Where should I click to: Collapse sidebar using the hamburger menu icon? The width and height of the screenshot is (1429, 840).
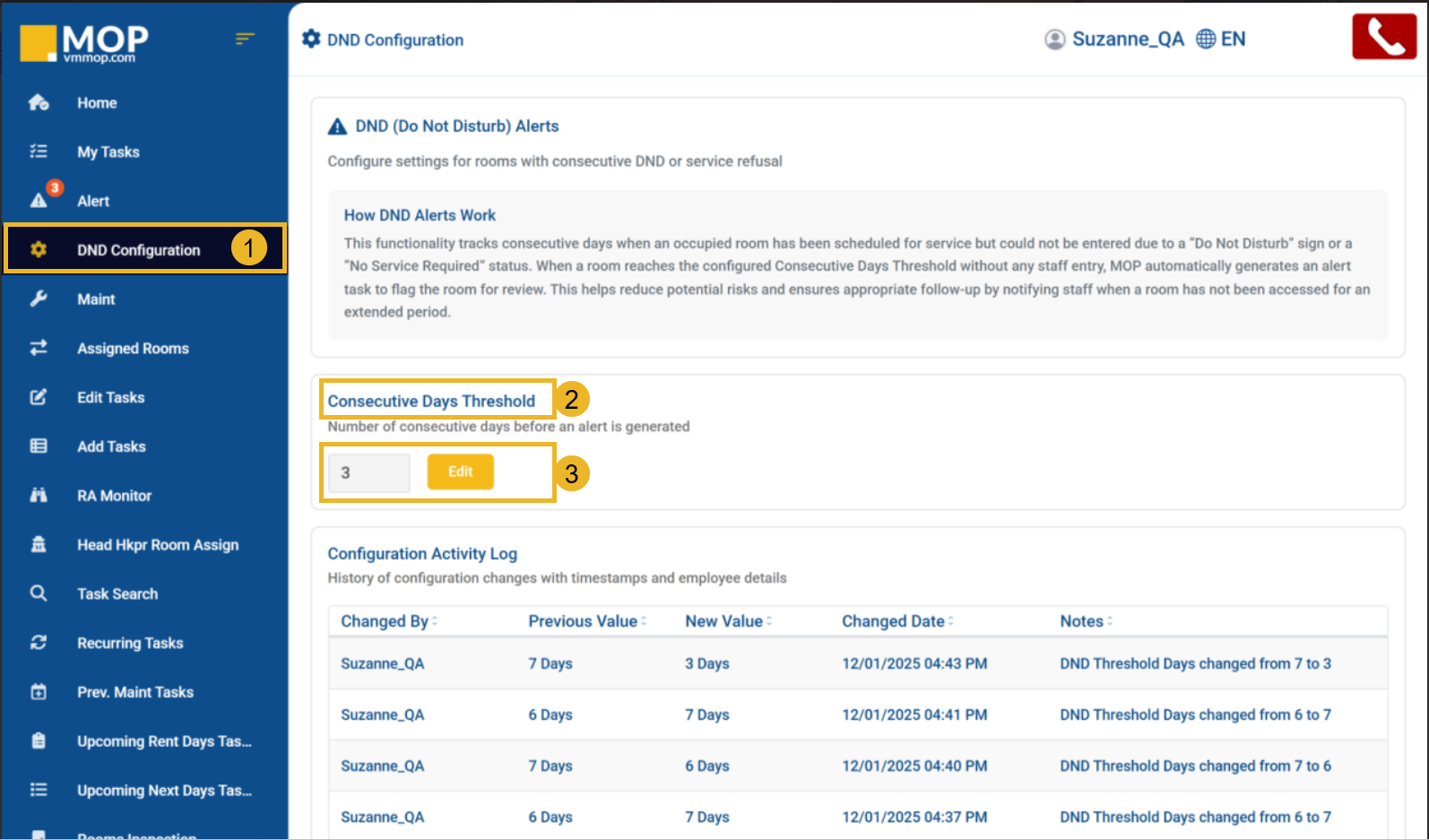pos(245,39)
